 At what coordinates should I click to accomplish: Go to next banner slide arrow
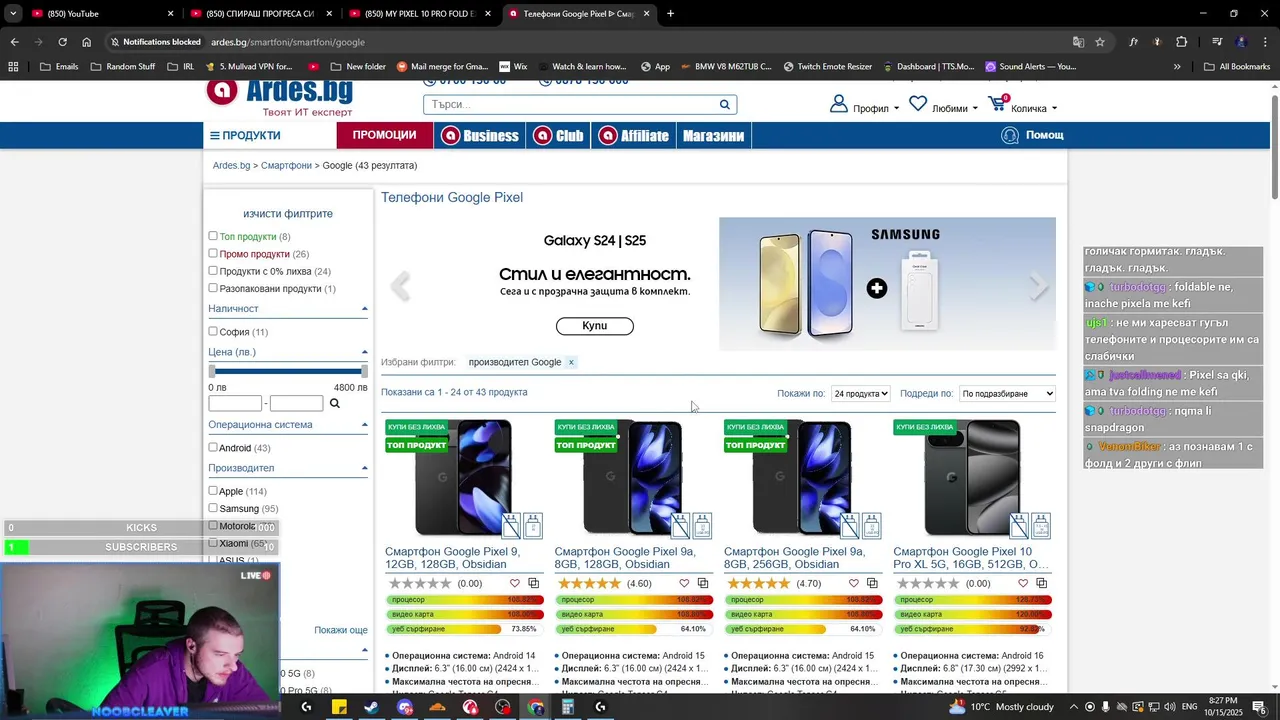pyautogui.click(x=1039, y=286)
